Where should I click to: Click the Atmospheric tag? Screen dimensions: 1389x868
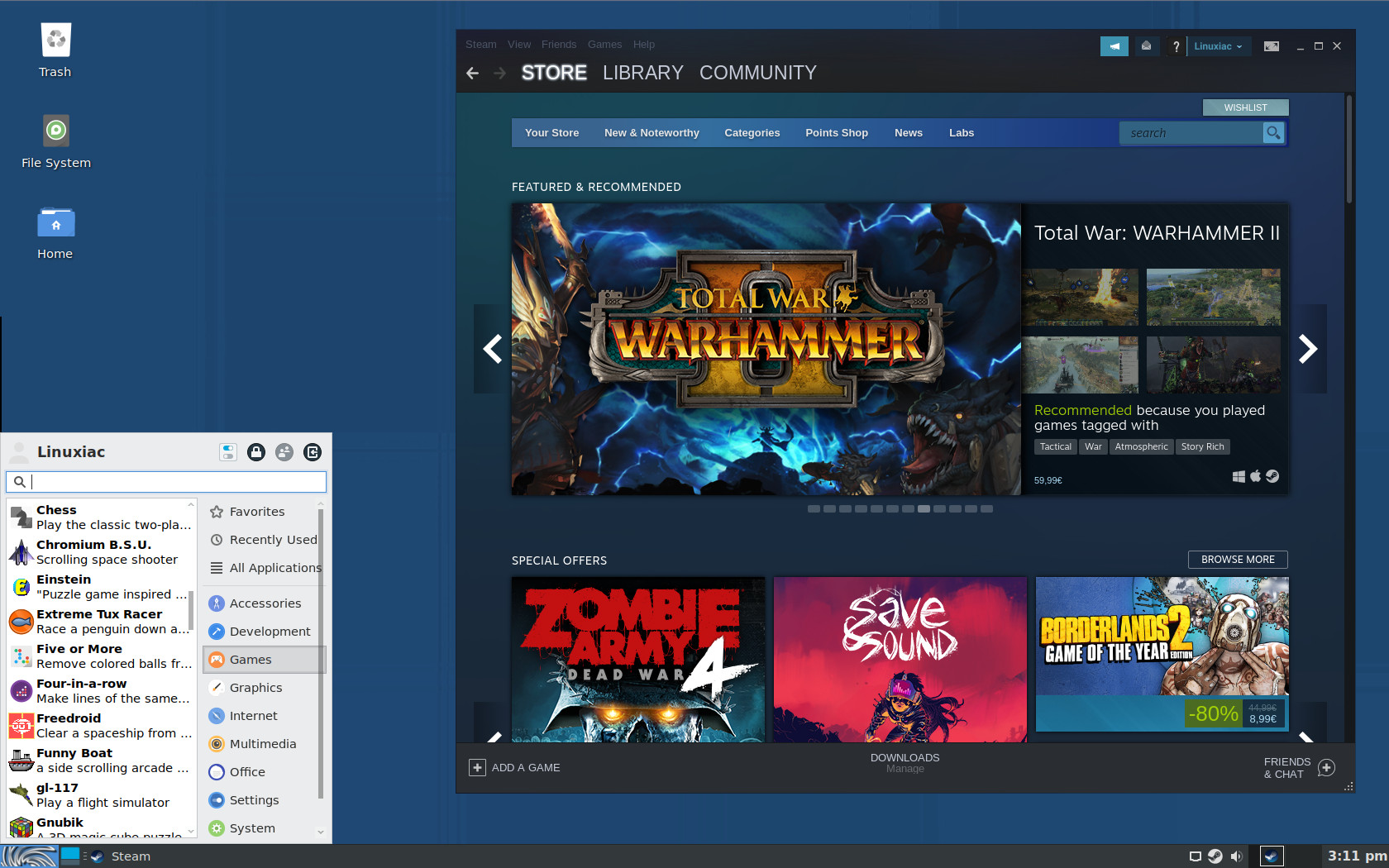pyautogui.click(x=1141, y=446)
